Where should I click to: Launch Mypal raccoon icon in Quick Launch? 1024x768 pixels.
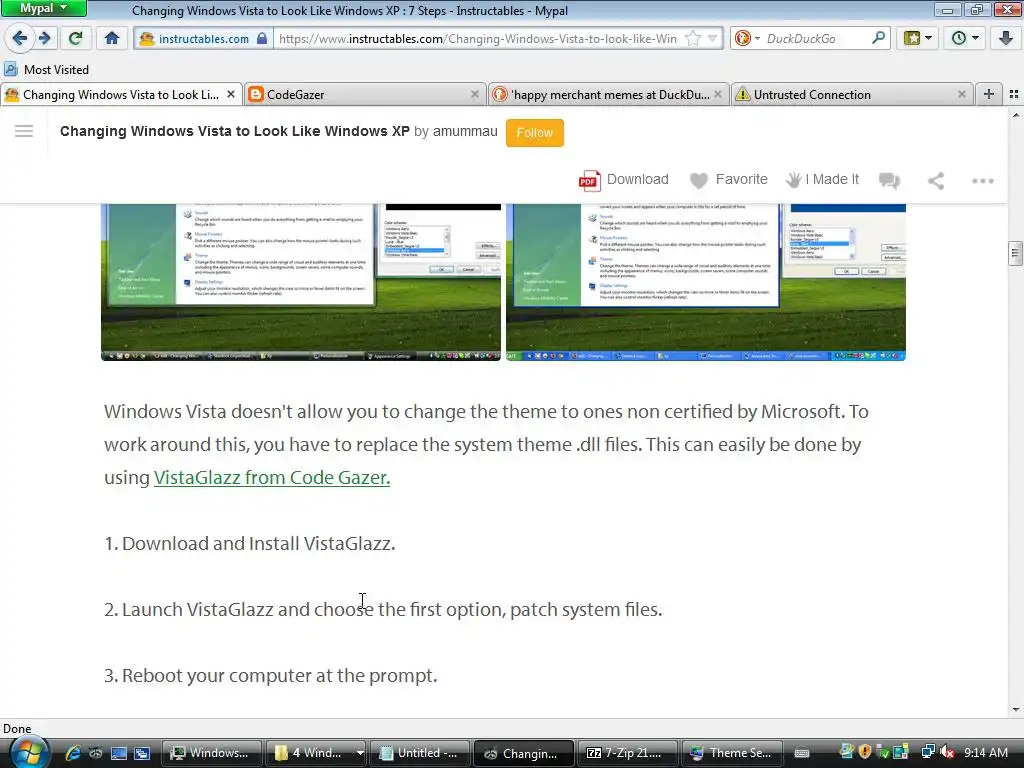tap(95, 753)
